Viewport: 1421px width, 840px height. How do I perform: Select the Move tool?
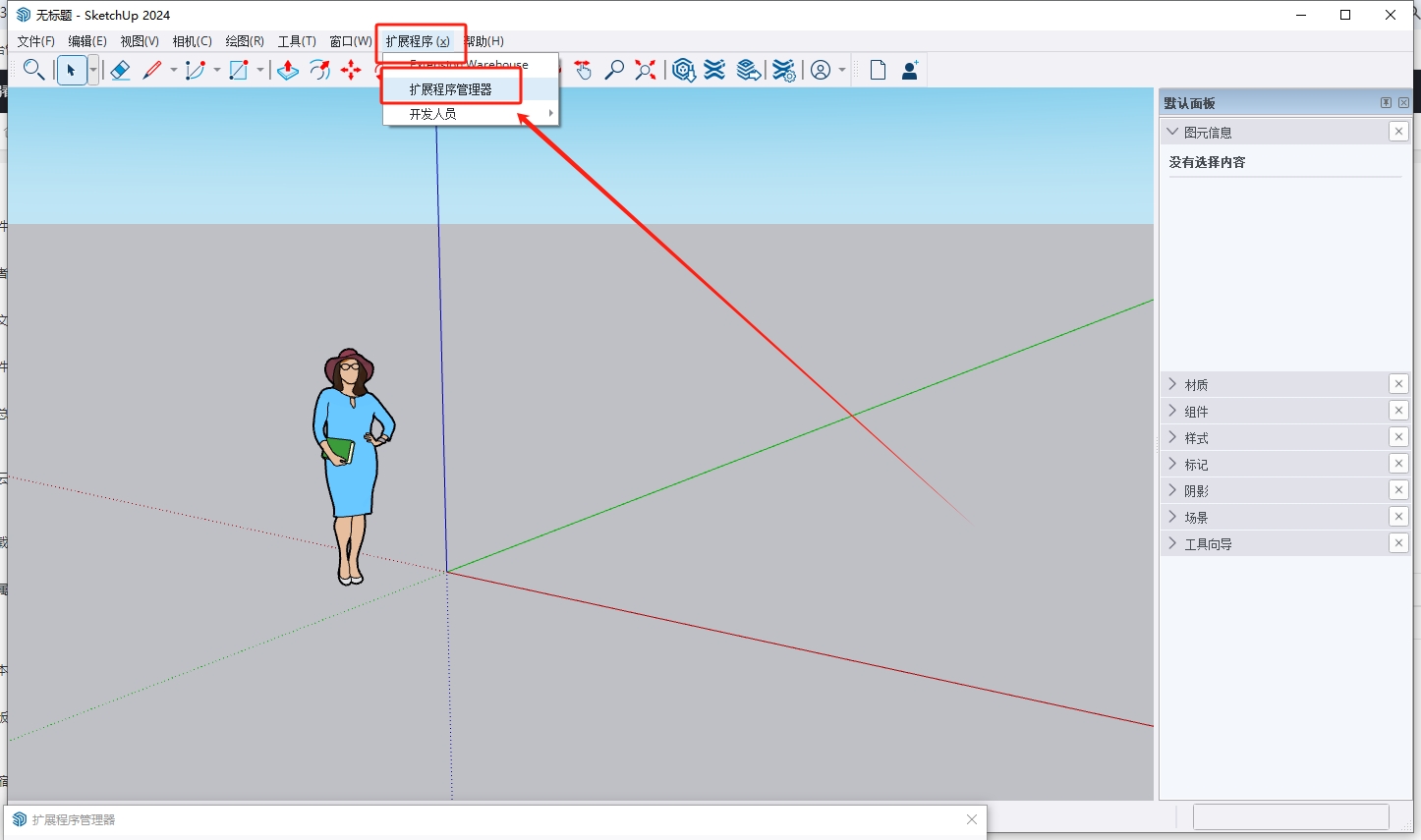point(352,70)
